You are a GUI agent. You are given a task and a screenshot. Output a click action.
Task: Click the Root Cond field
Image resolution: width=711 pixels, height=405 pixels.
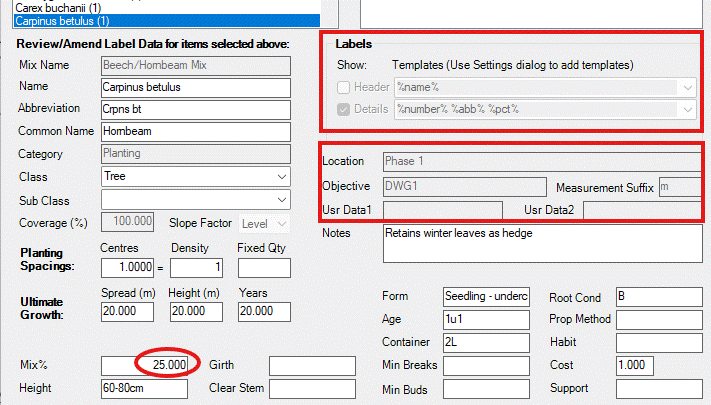(x=658, y=298)
